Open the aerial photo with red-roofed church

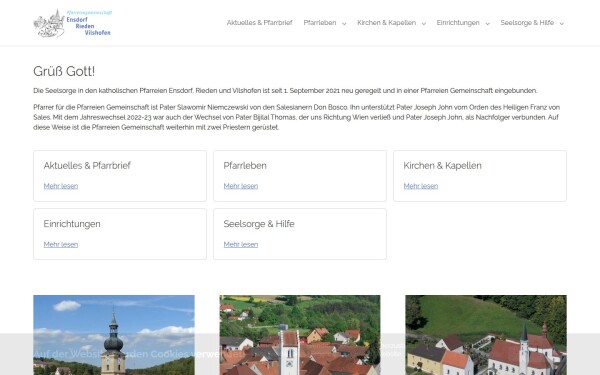486,335
